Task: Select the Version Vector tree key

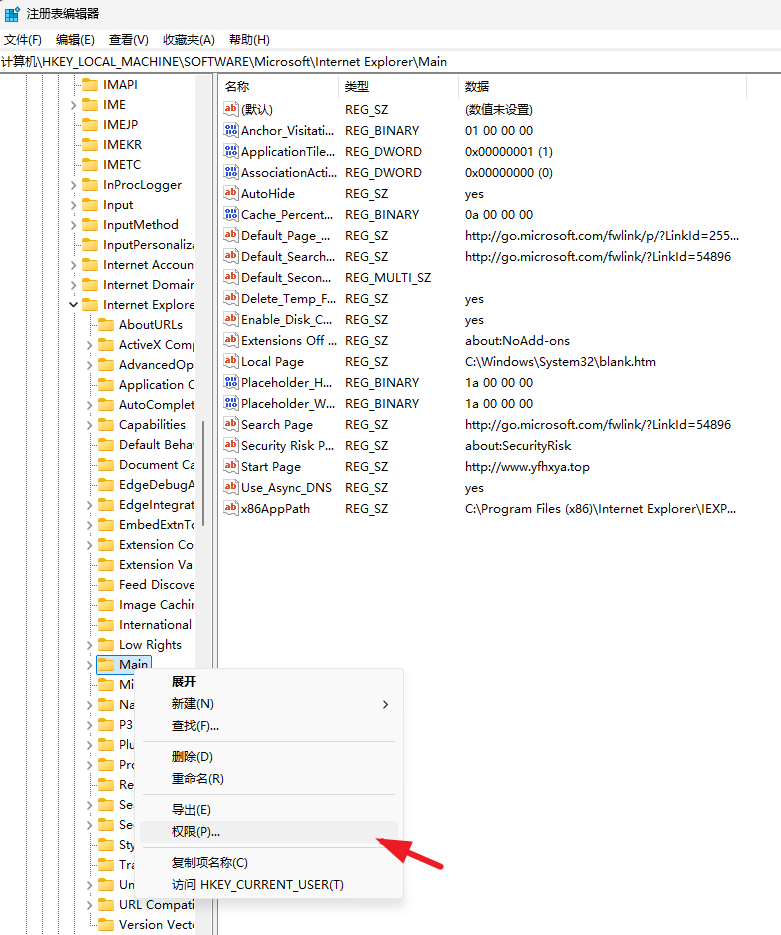Action: (x=156, y=925)
